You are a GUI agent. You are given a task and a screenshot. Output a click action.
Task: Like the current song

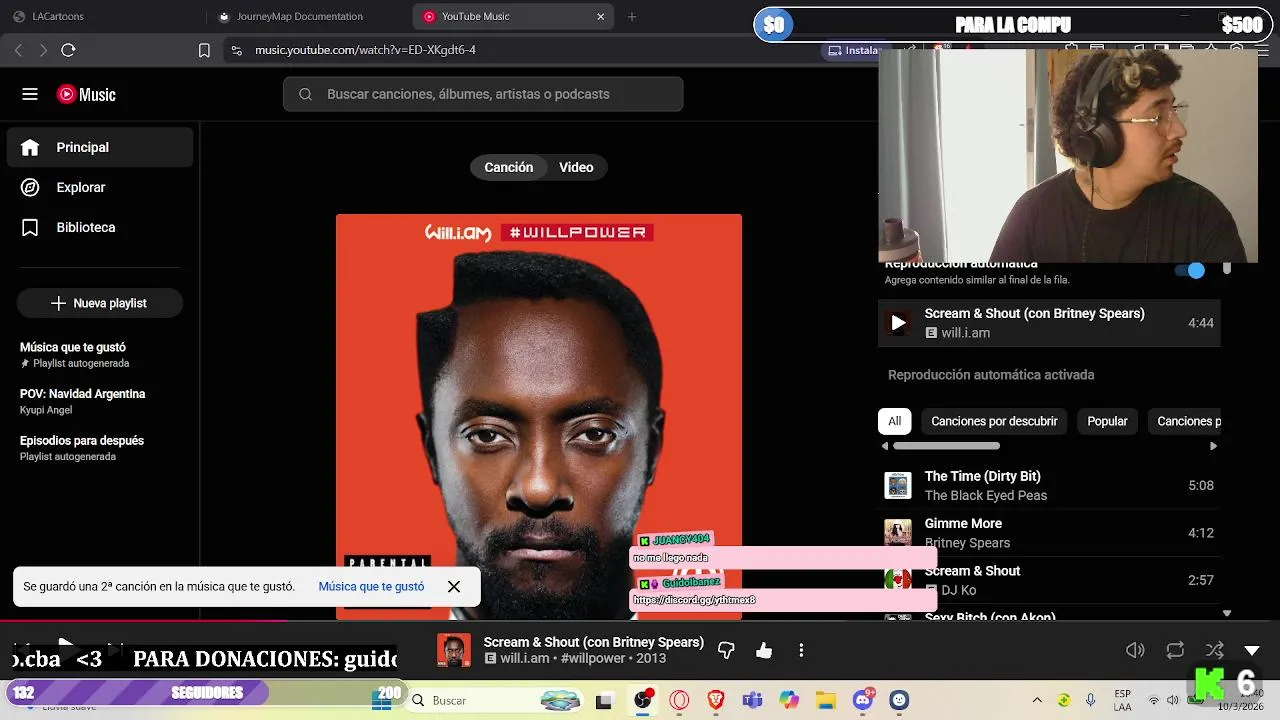click(764, 650)
